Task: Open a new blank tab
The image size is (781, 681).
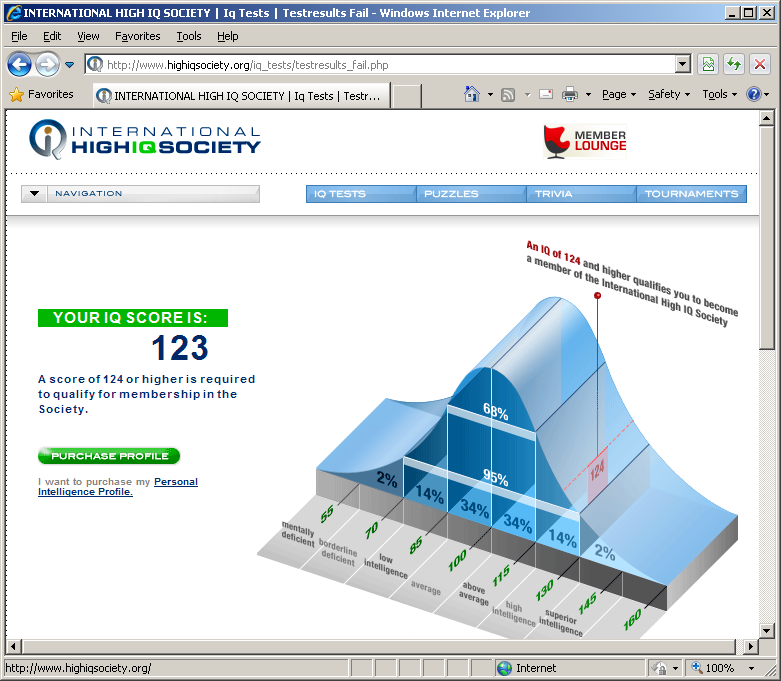Action: pyautogui.click(x=406, y=96)
